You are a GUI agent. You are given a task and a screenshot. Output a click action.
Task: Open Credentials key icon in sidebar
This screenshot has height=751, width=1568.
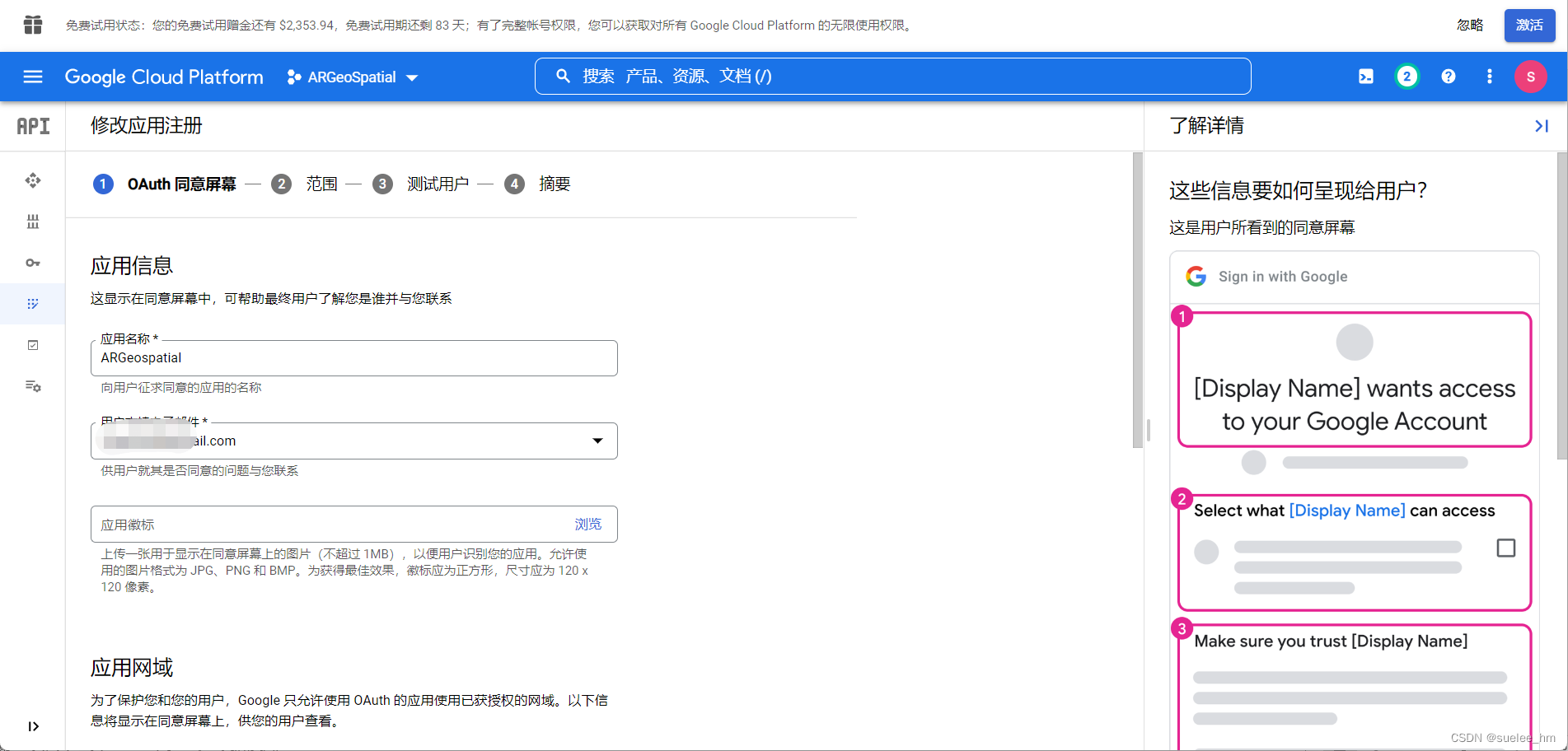(33, 263)
